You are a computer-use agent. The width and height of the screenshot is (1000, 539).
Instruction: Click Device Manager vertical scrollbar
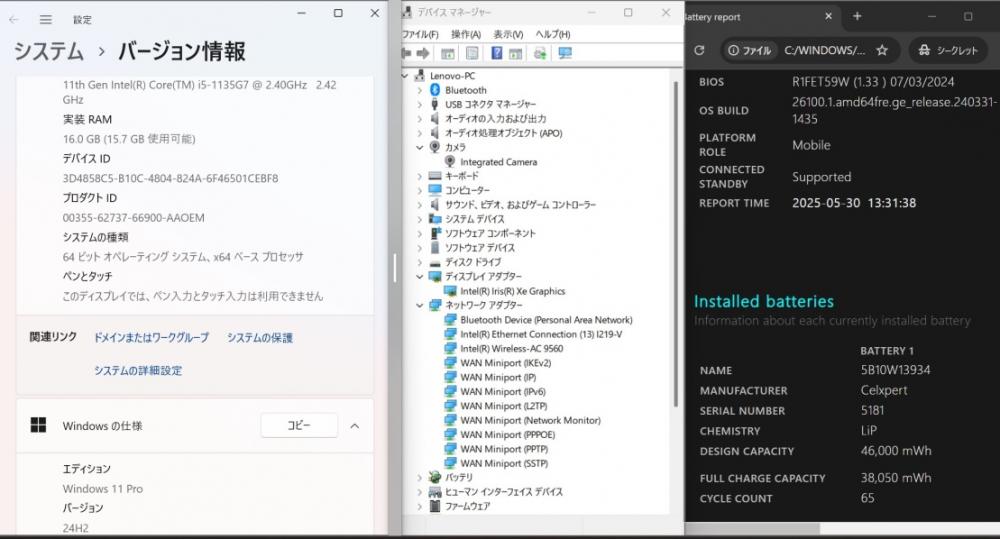(x=675, y=242)
